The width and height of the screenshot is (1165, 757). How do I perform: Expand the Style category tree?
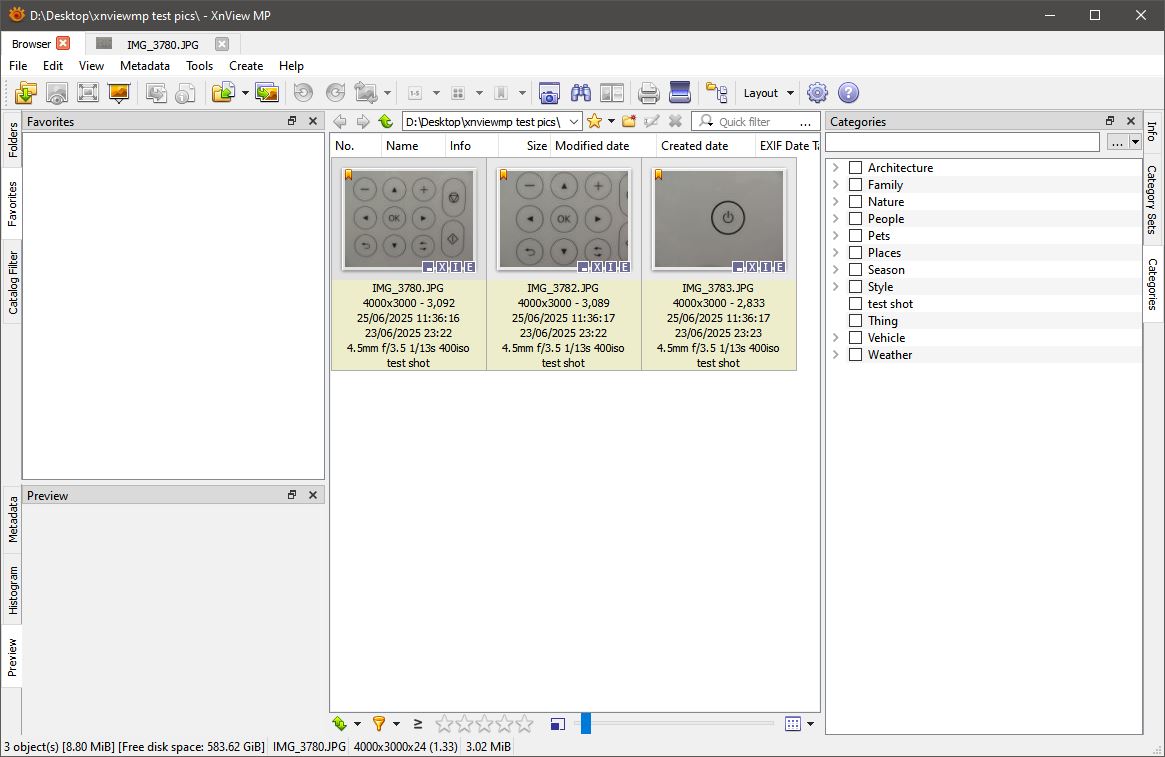[x=836, y=287]
